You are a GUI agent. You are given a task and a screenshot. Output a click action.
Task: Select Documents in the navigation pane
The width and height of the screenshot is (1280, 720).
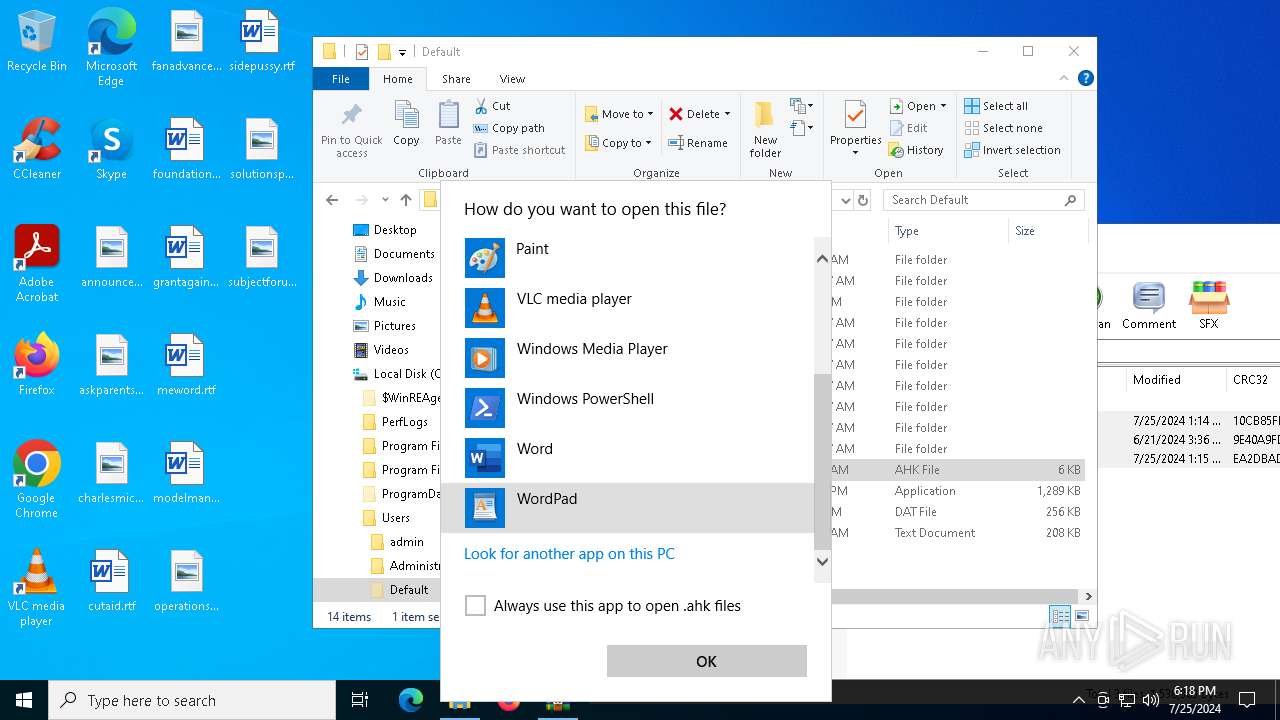coord(394,254)
